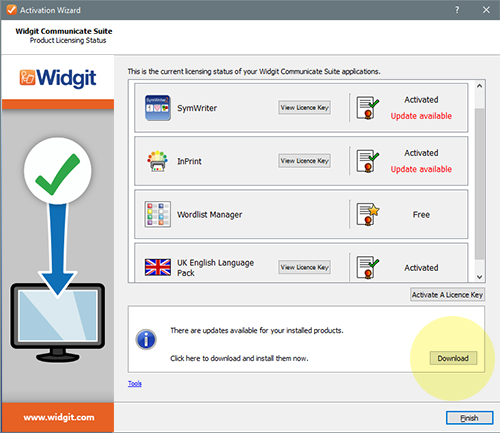Click the UK flag language pack icon
This screenshot has height=433, width=500.
[x=158, y=267]
